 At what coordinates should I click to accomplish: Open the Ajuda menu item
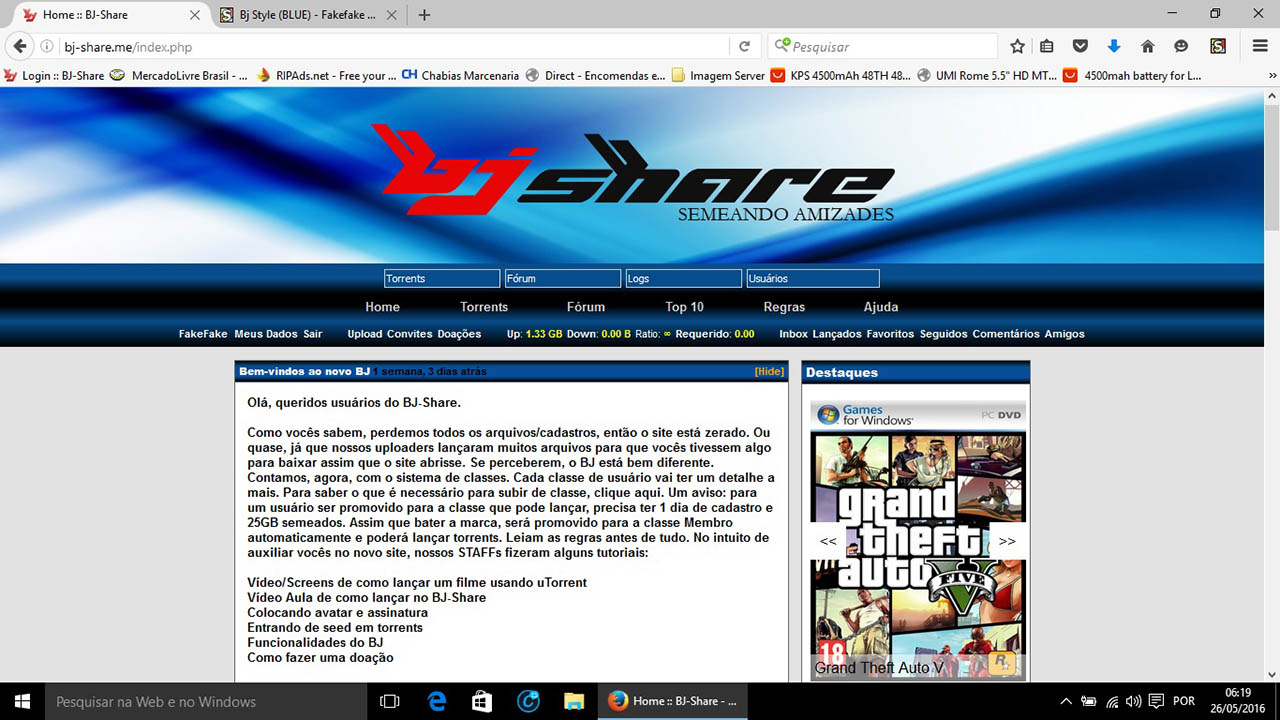coord(881,307)
